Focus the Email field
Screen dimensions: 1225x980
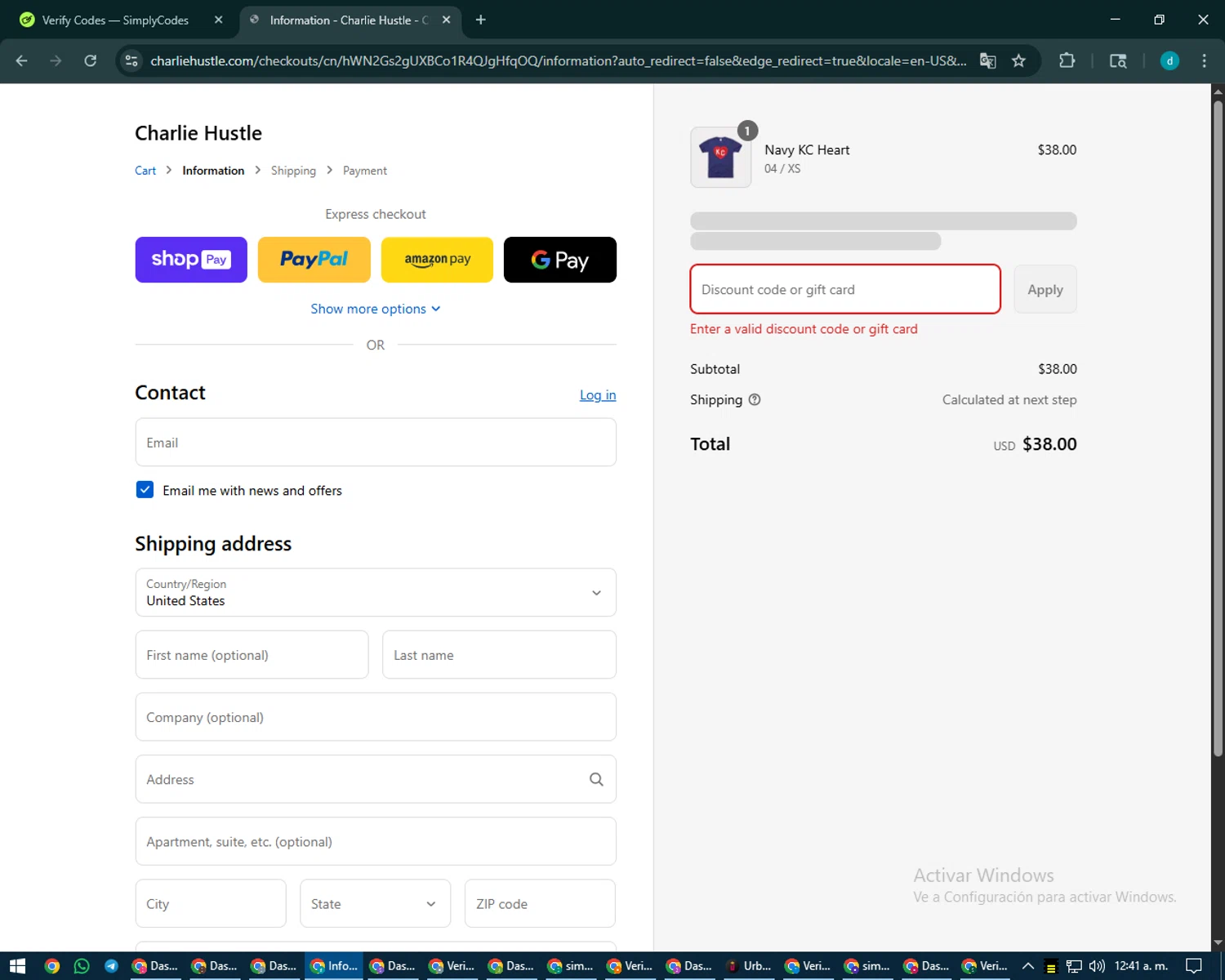tap(376, 443)
